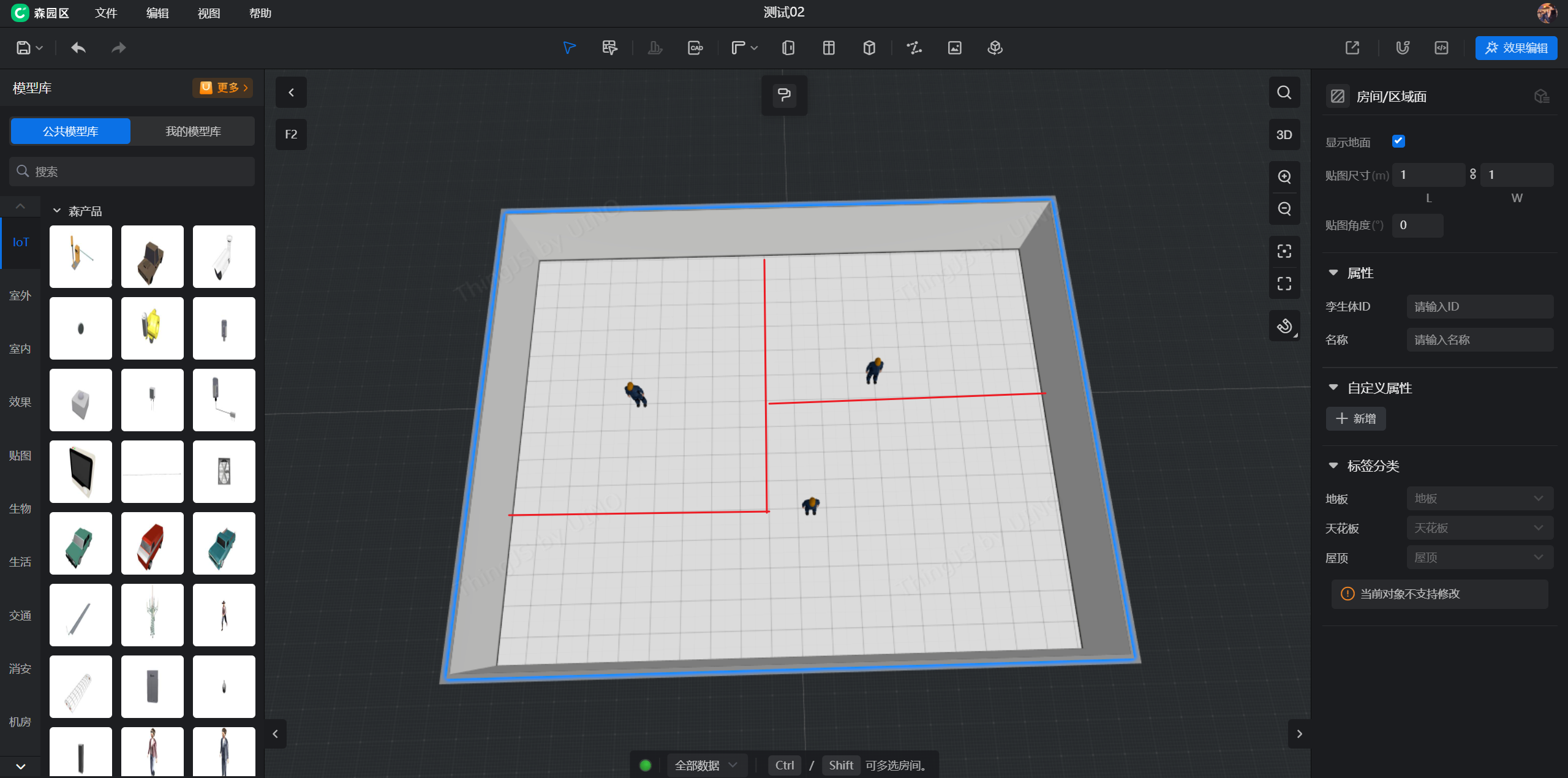Activate the box-select tool icon
This screenshot has width=1568, height=778.
609,48
